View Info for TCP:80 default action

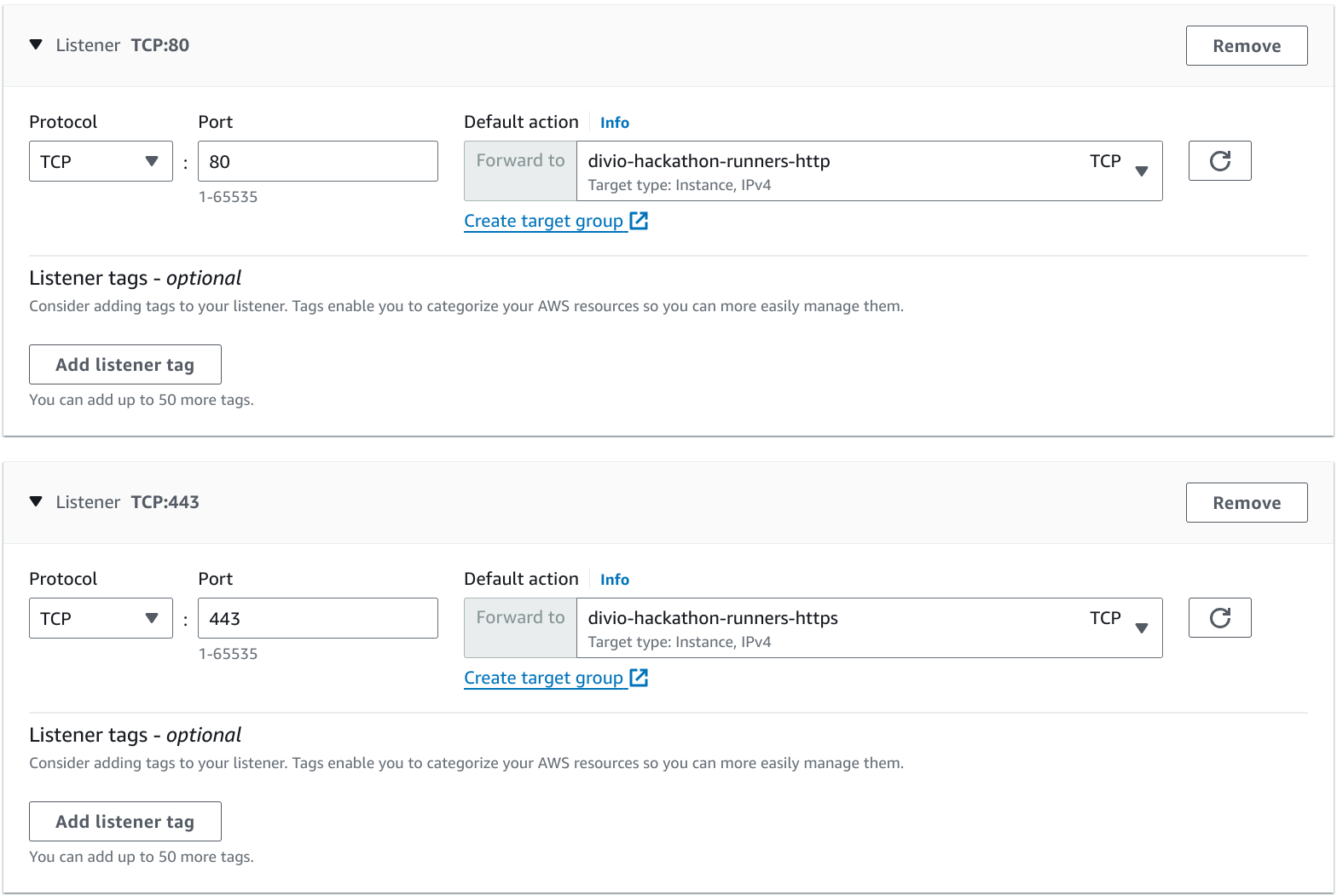tap(614, 123)
